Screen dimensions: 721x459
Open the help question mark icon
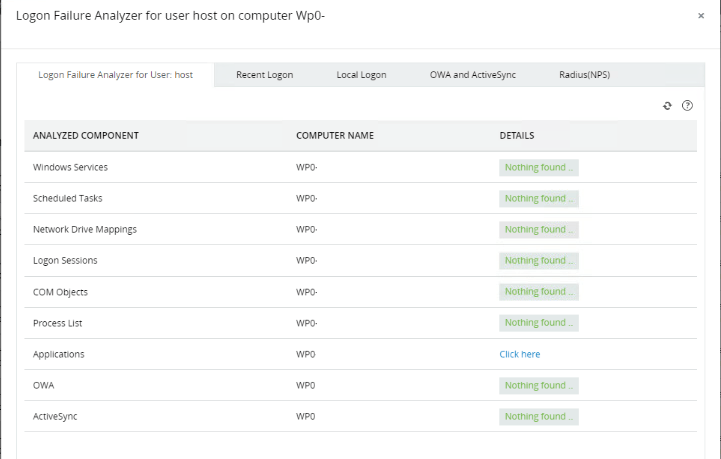687,106
